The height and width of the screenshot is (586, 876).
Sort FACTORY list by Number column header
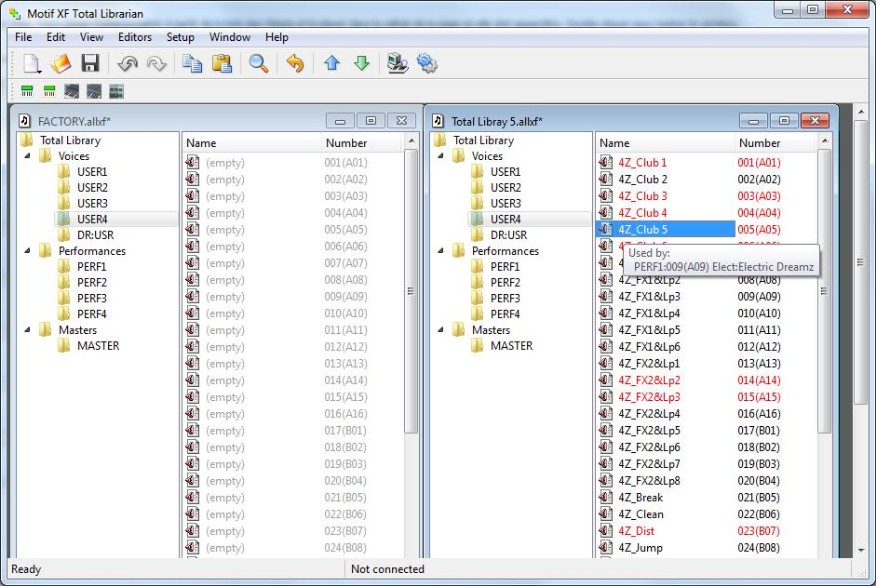point(362,143)
